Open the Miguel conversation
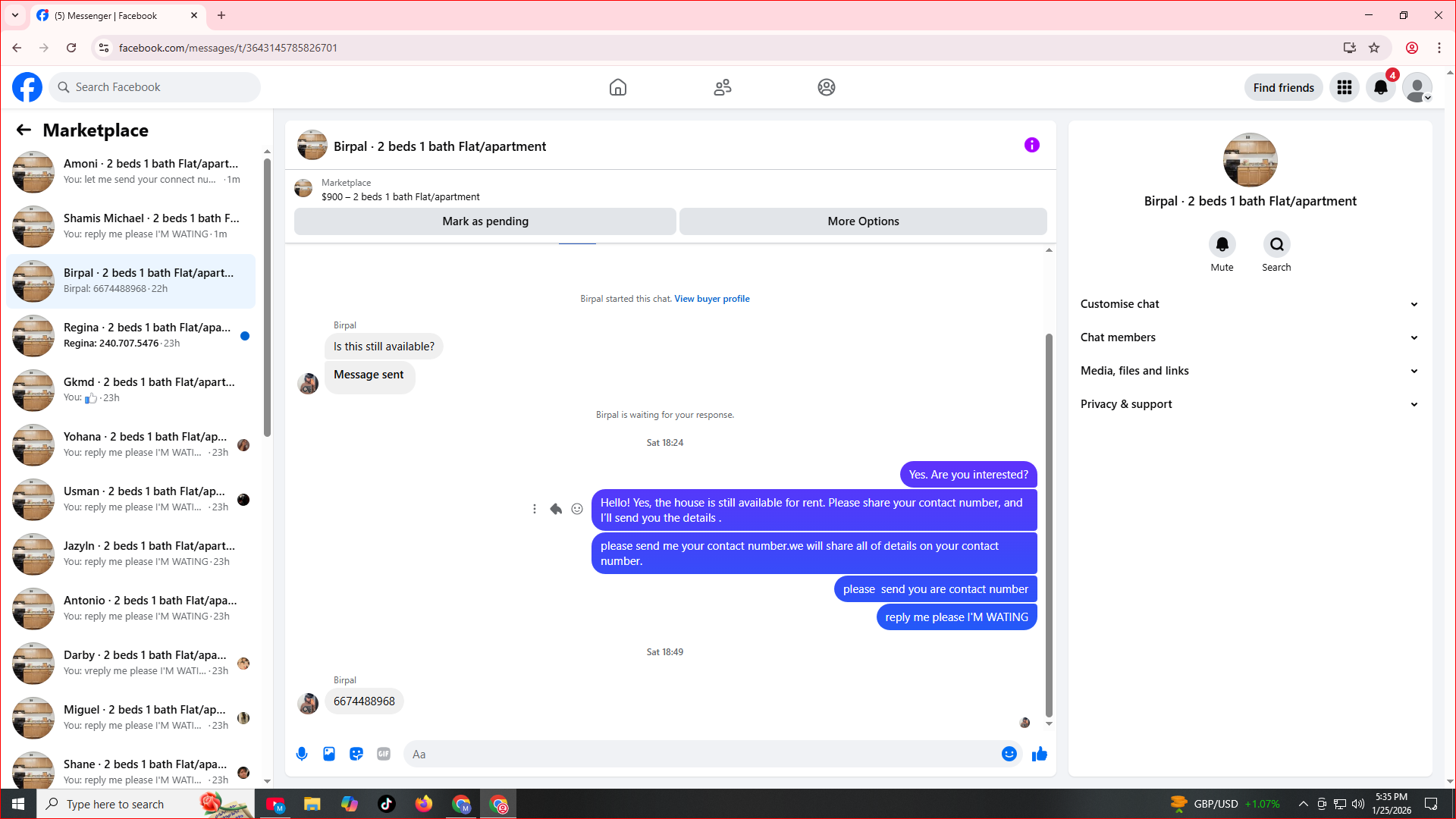 coord(130,718)
